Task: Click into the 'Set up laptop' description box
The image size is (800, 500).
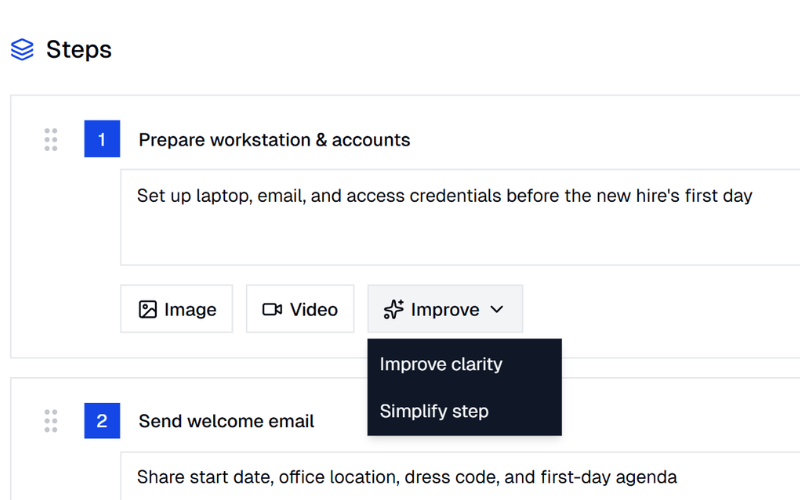Action: [444, 196]
